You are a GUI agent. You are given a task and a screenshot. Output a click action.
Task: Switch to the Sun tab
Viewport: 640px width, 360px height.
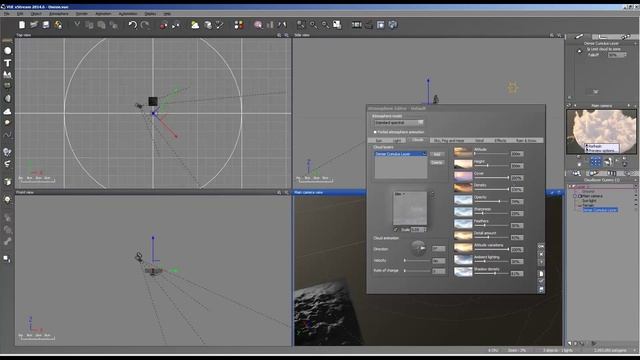[x=378, y=140]
